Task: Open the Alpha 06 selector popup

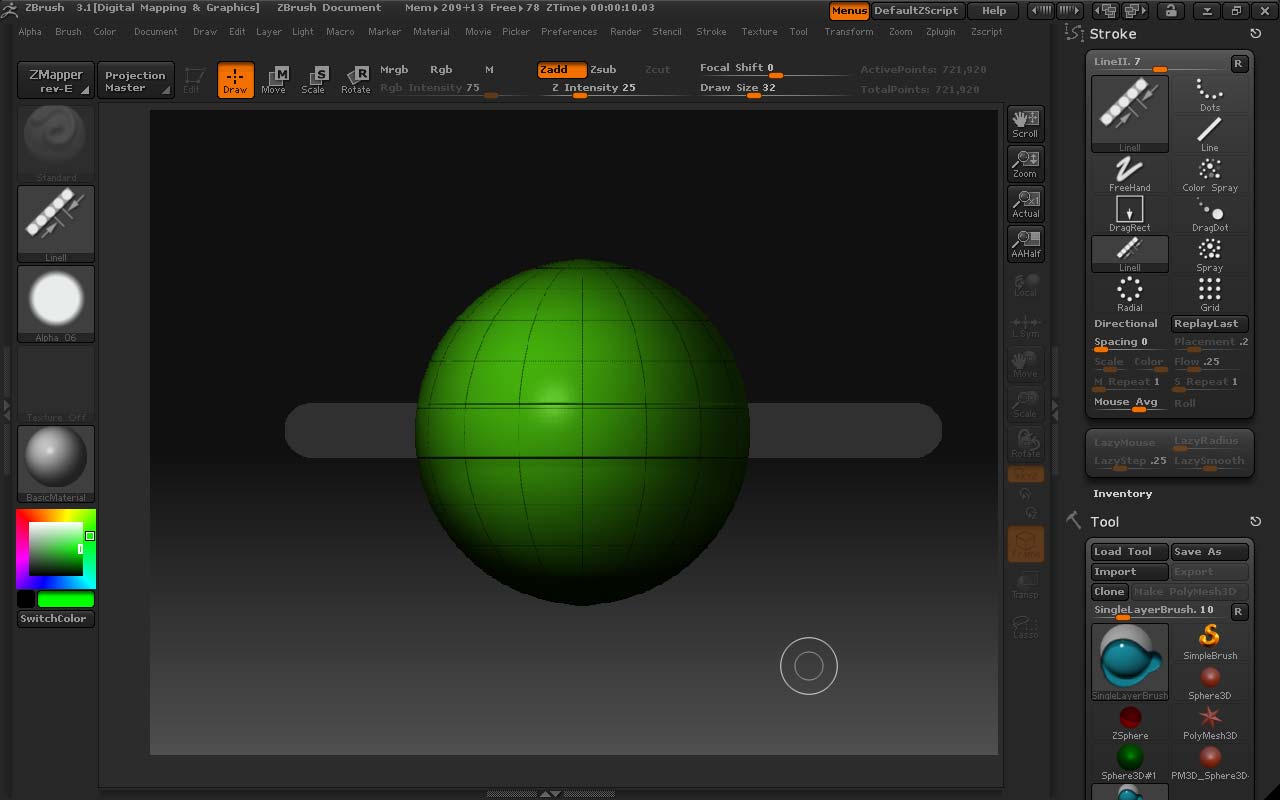Action: pos(56,302)
